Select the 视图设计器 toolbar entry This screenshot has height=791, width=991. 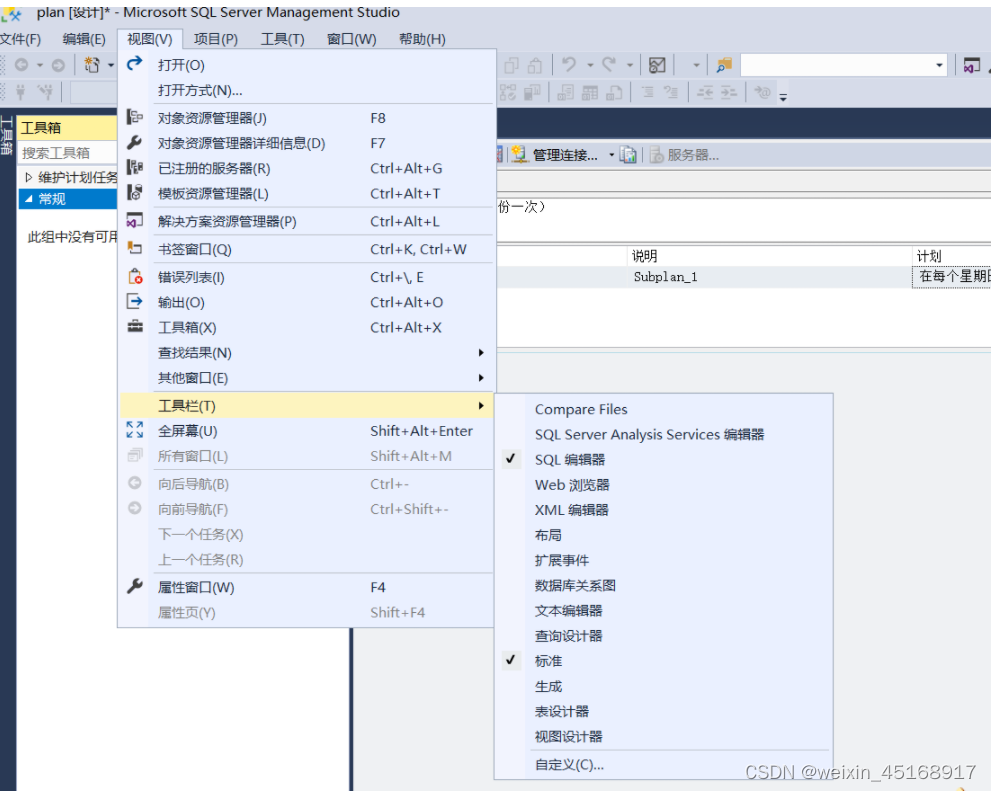(x=568, y=737)
